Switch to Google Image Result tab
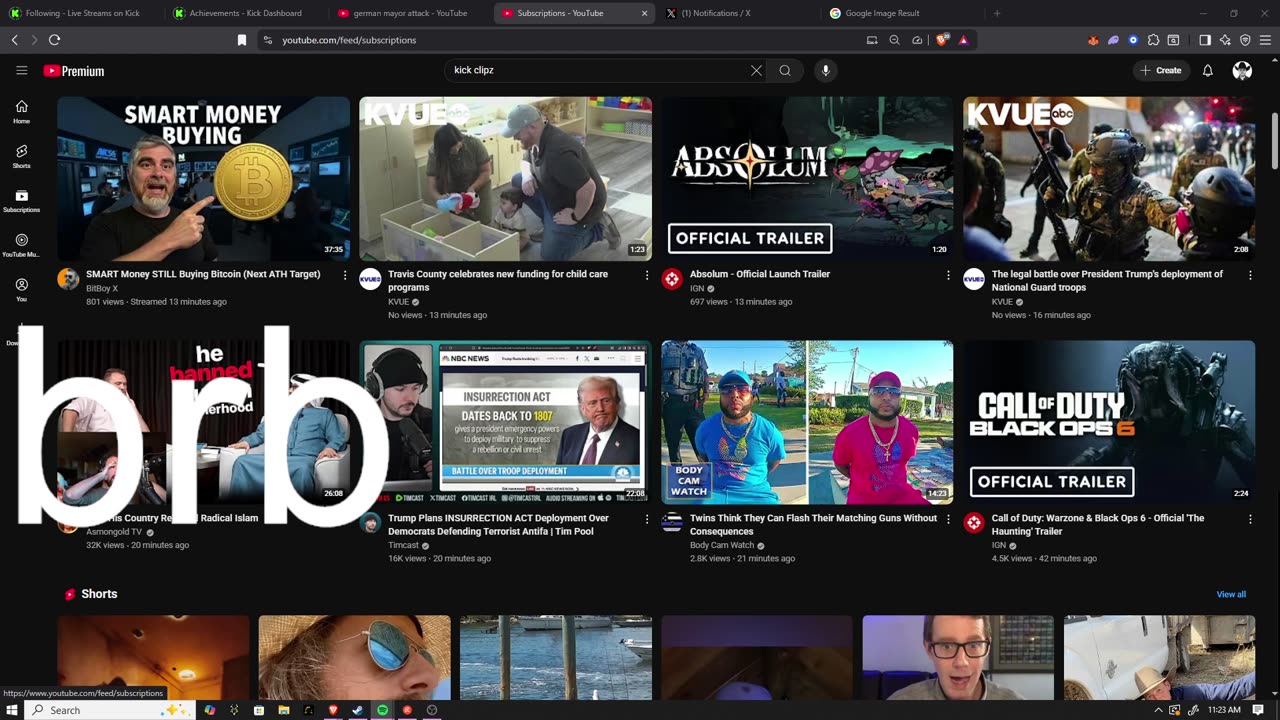The width and height of the screenshot is (1280, 720). 903,13
